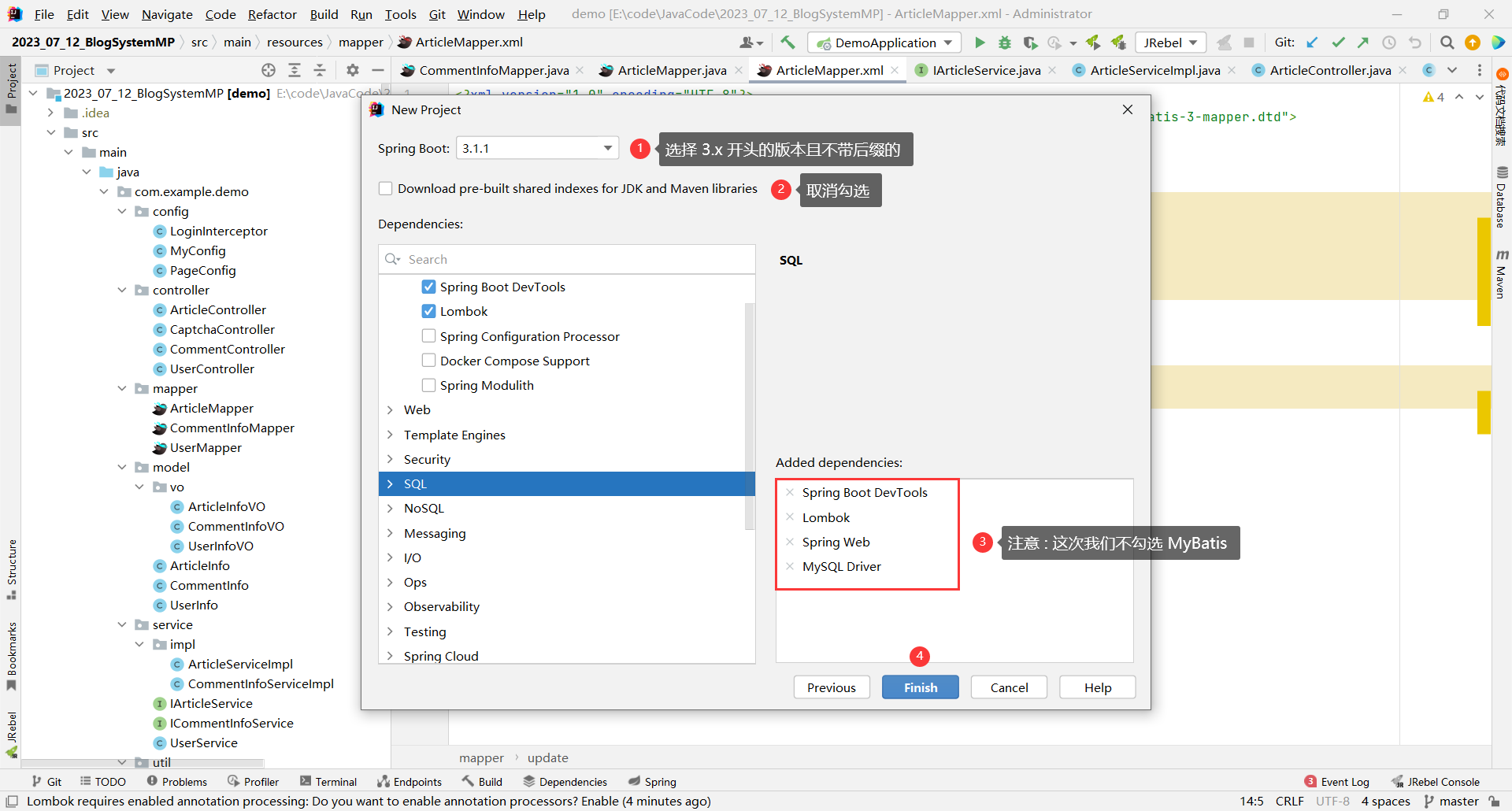Screen dimensions: 1512x811
Task: Go back with the Previous button
Action: coord(832,687)
